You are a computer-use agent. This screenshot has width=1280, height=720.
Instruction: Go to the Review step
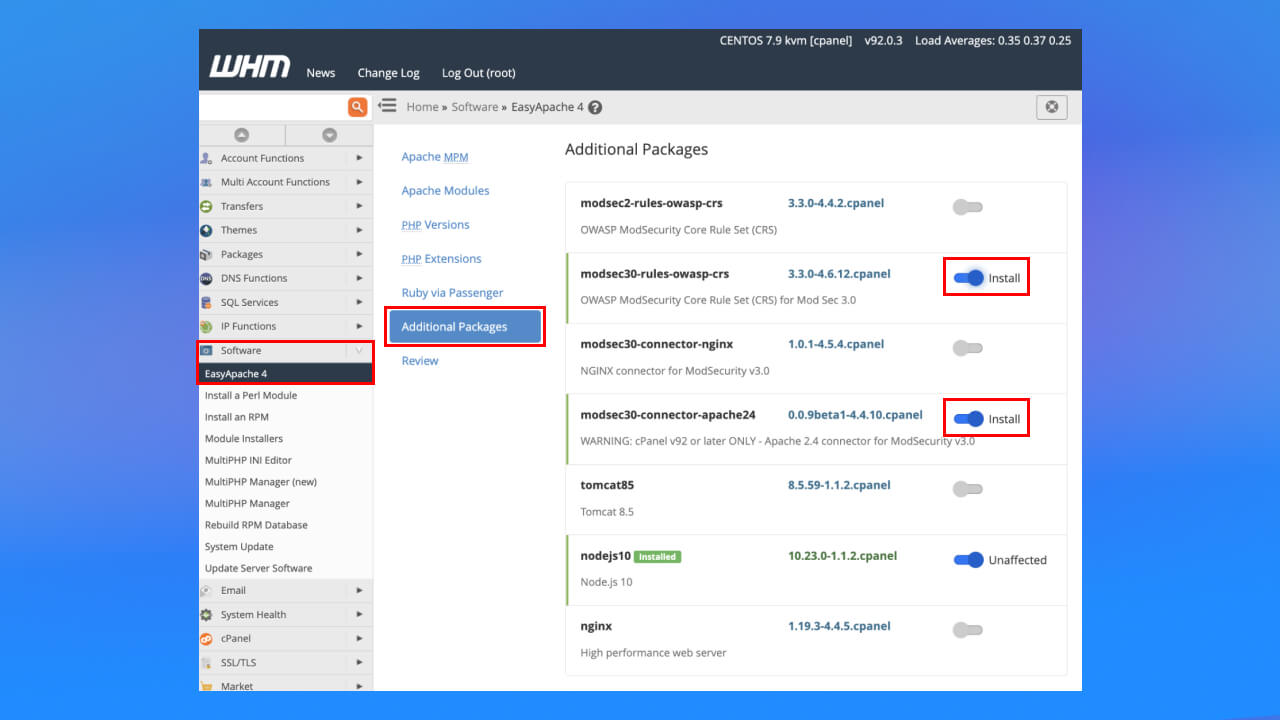click(420, 361)
